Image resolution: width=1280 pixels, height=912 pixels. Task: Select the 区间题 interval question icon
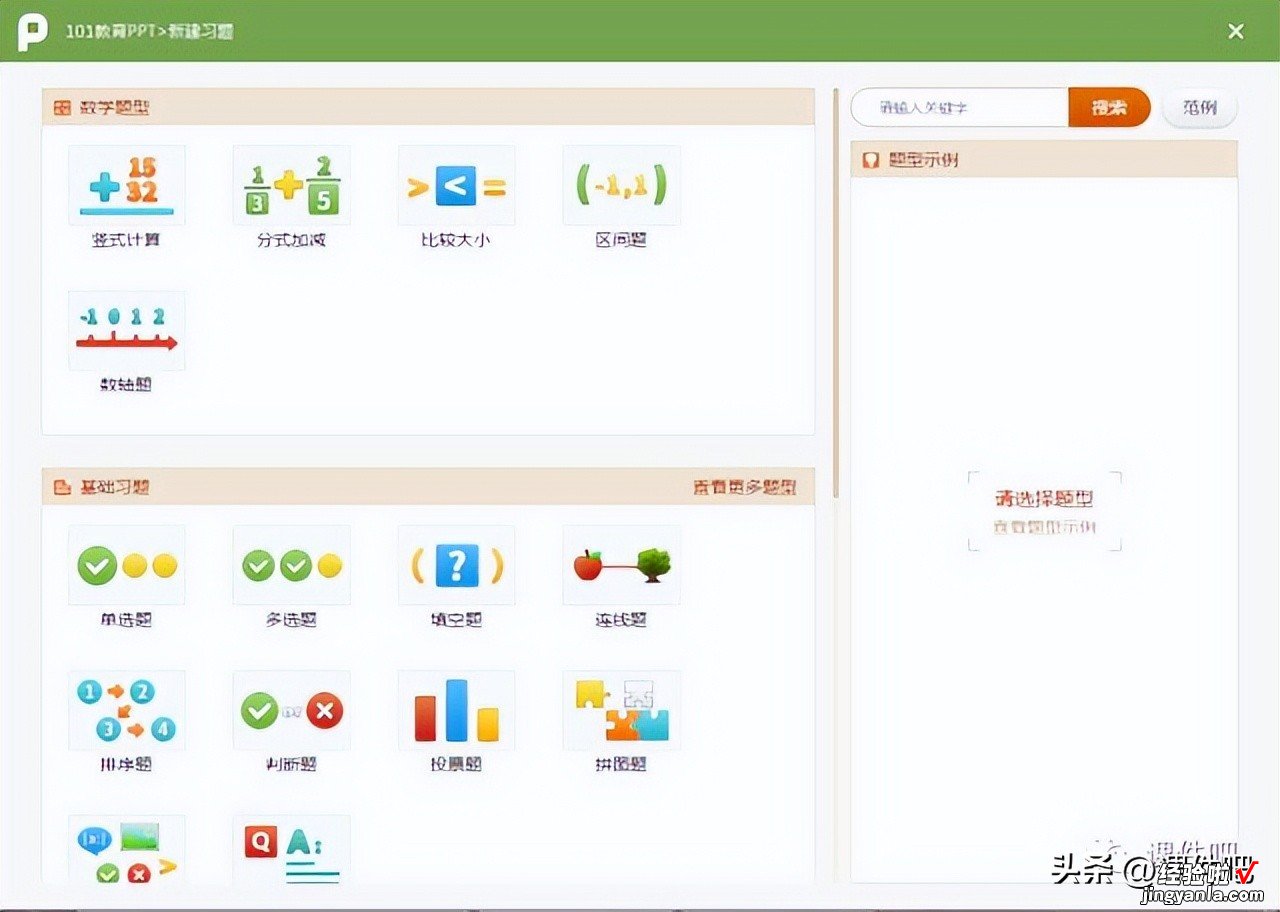(621, 186)
